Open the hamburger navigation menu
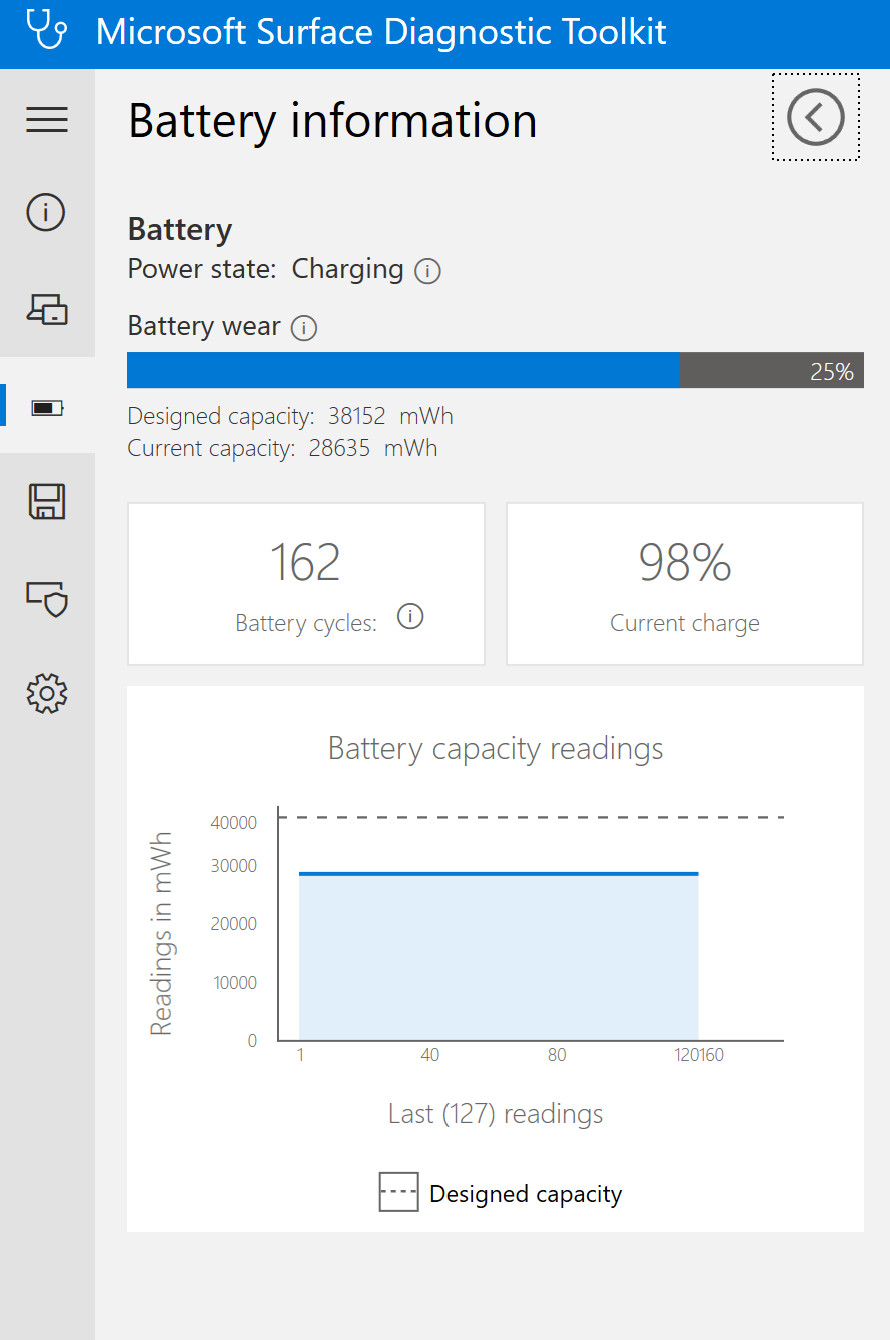The image size is (890, 1340). pyautogui.click(x=47, y=120)
